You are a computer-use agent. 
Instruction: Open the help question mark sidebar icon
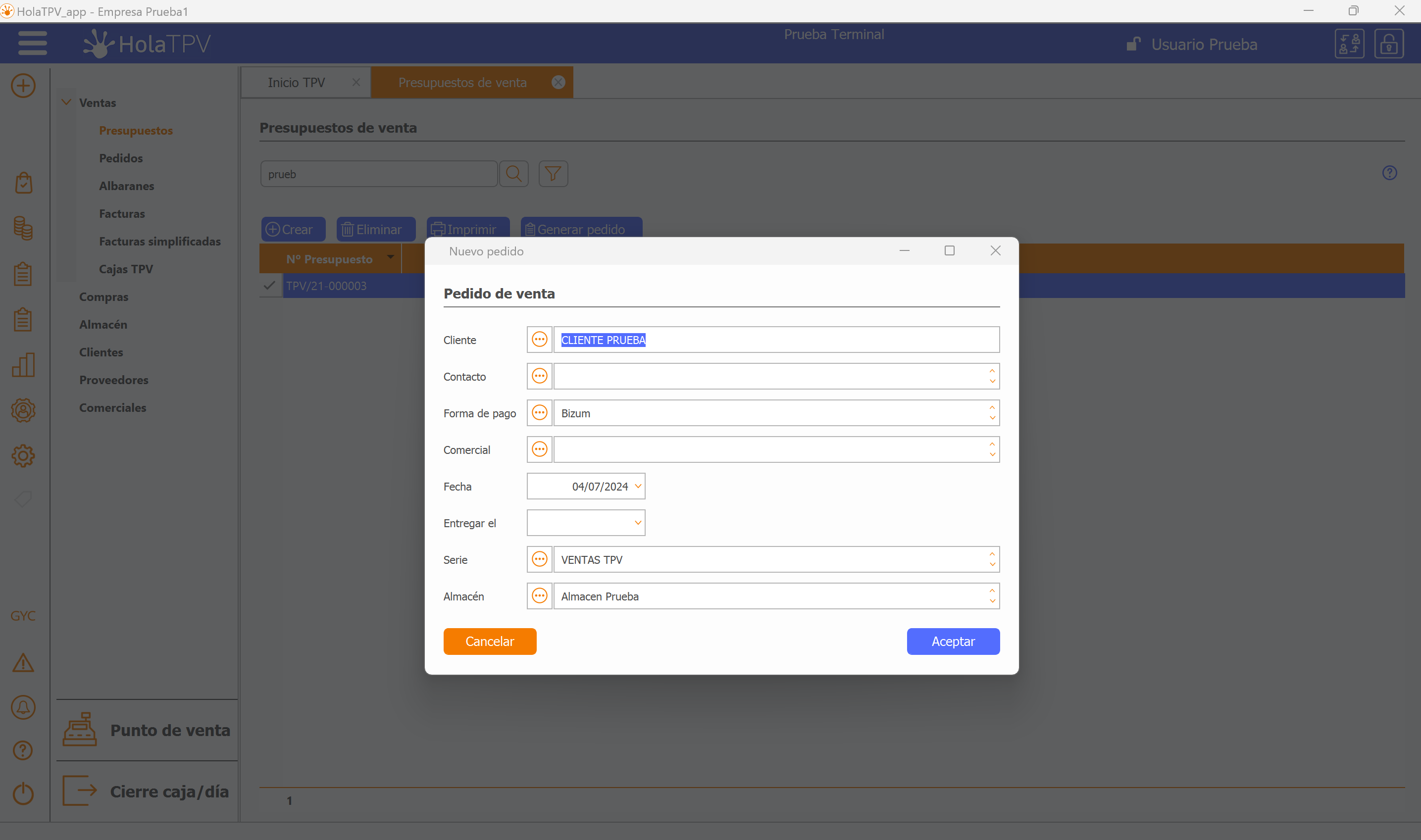click(23, 750)
